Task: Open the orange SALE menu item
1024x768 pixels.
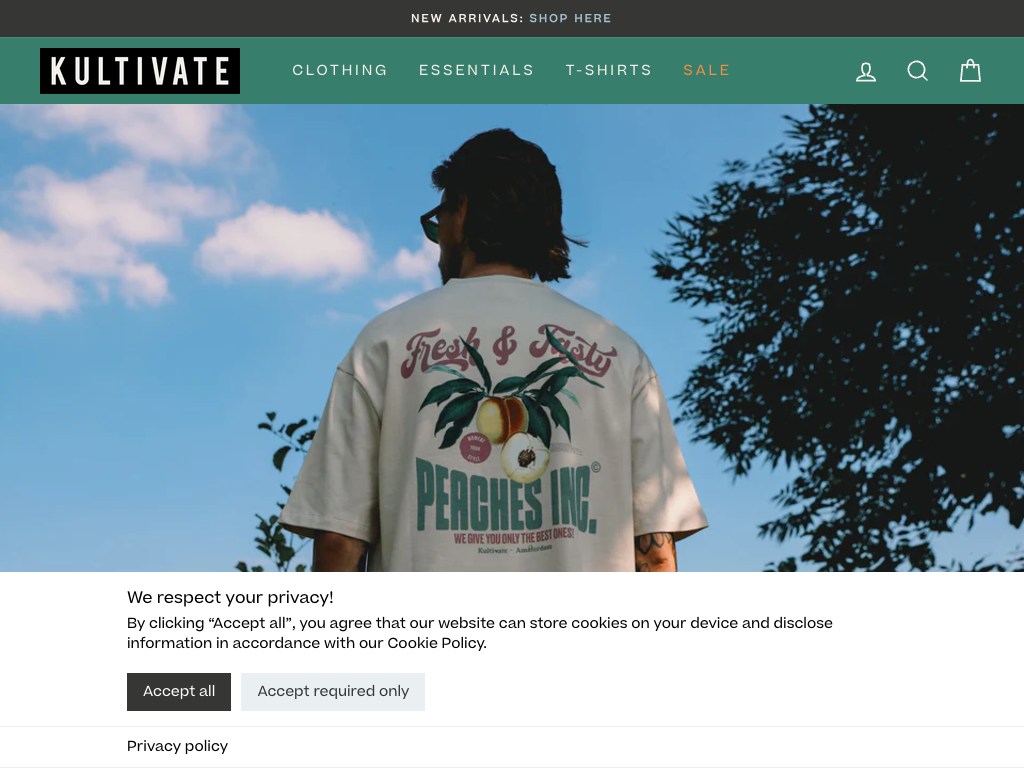Action: [706, 70]
